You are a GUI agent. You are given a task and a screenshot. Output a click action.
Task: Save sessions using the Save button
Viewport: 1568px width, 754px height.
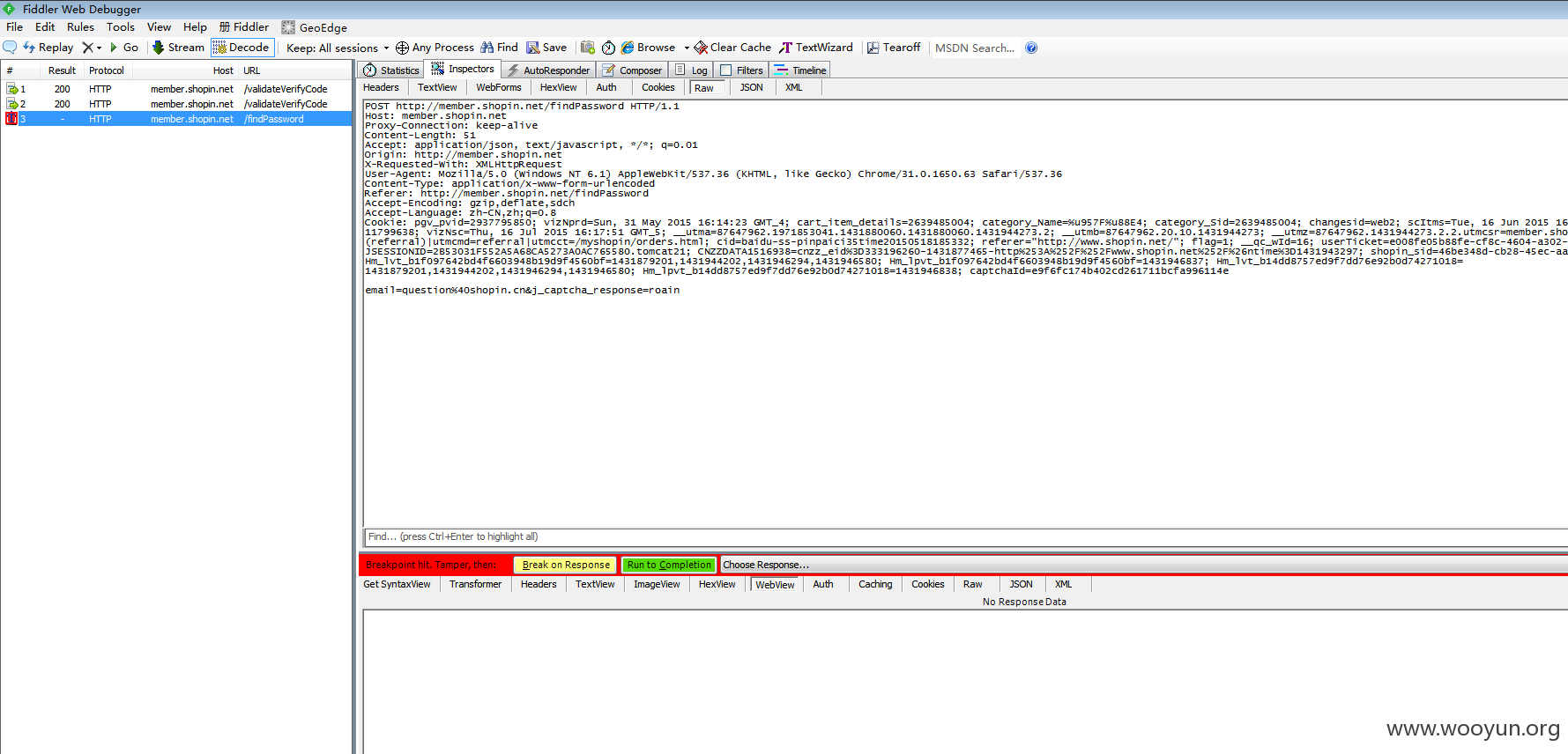(x=546, y=48)
